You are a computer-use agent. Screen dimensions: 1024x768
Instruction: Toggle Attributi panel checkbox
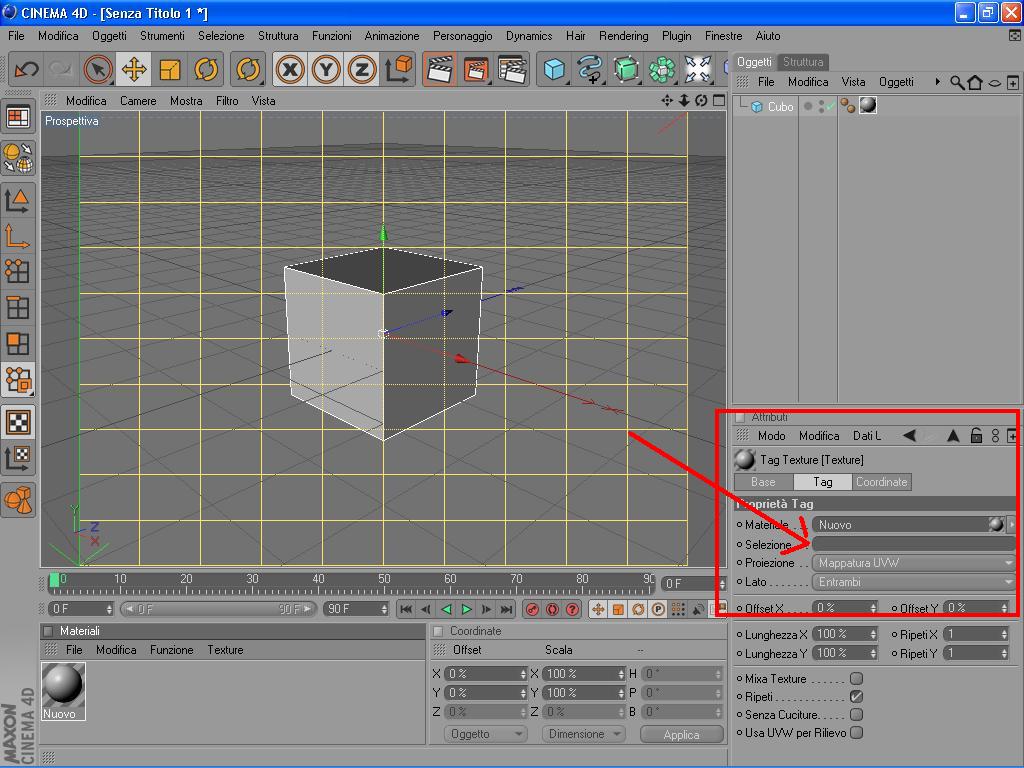pos(740,417)
